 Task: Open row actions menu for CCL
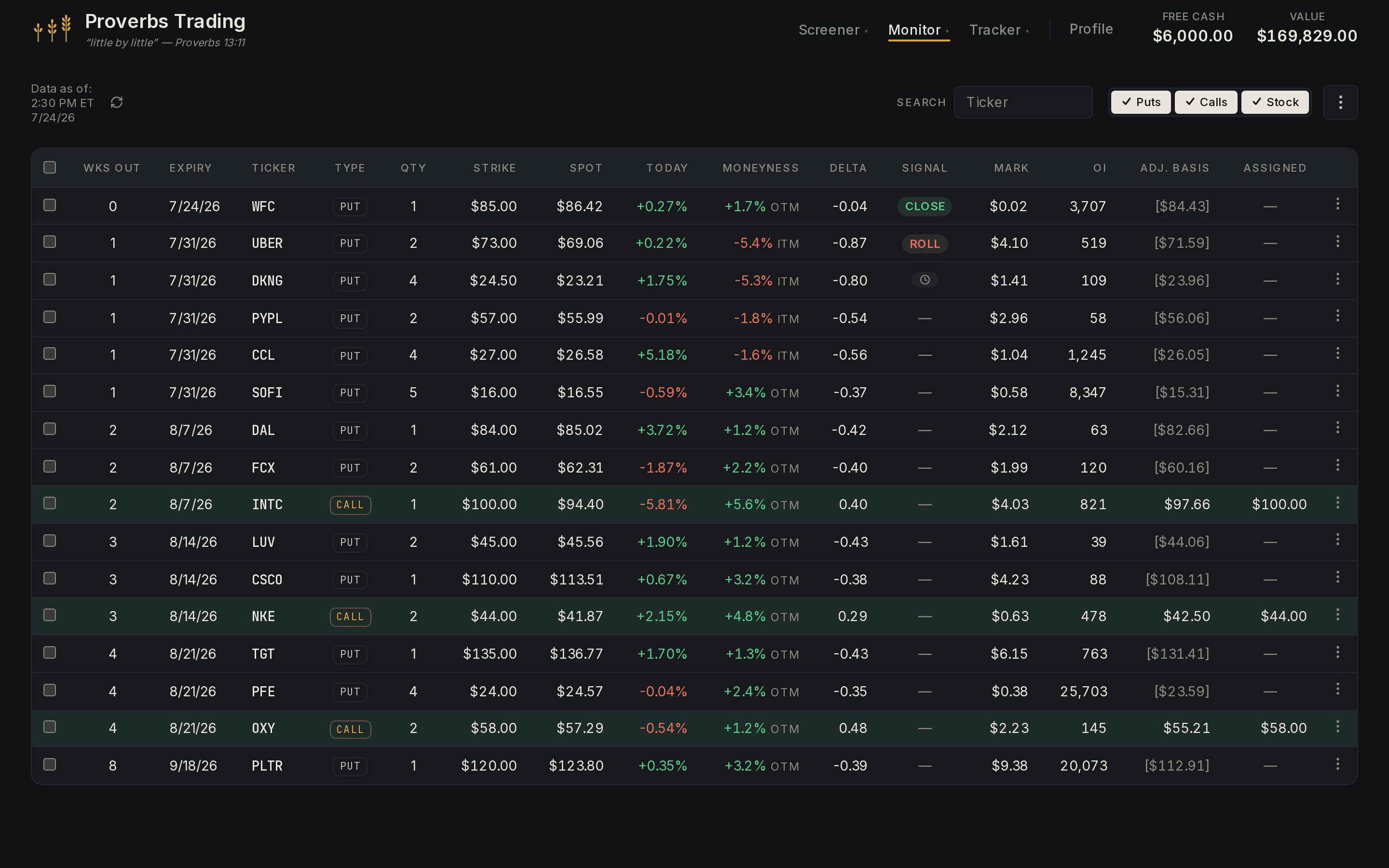[x=1337, y=353]
